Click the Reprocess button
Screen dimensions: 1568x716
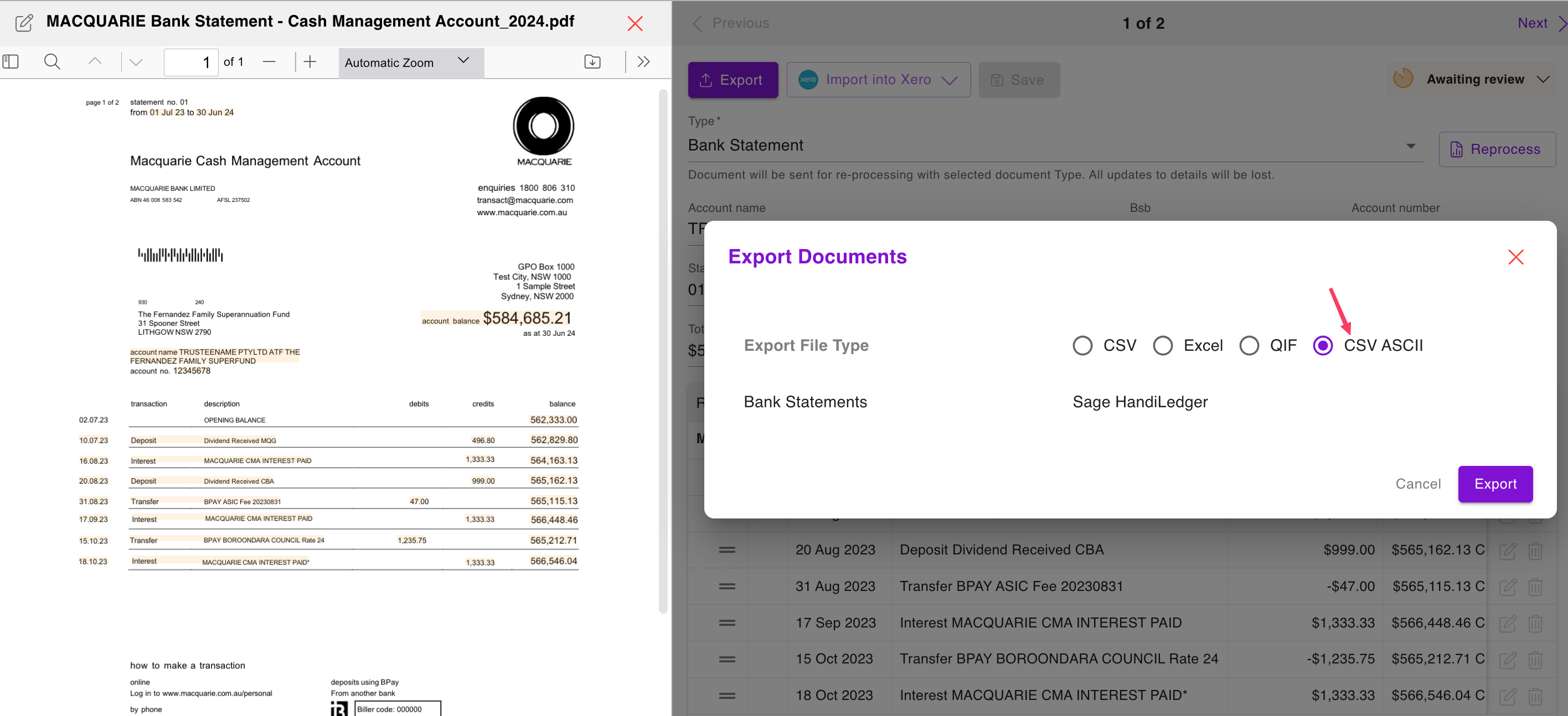click(1497, 149)
